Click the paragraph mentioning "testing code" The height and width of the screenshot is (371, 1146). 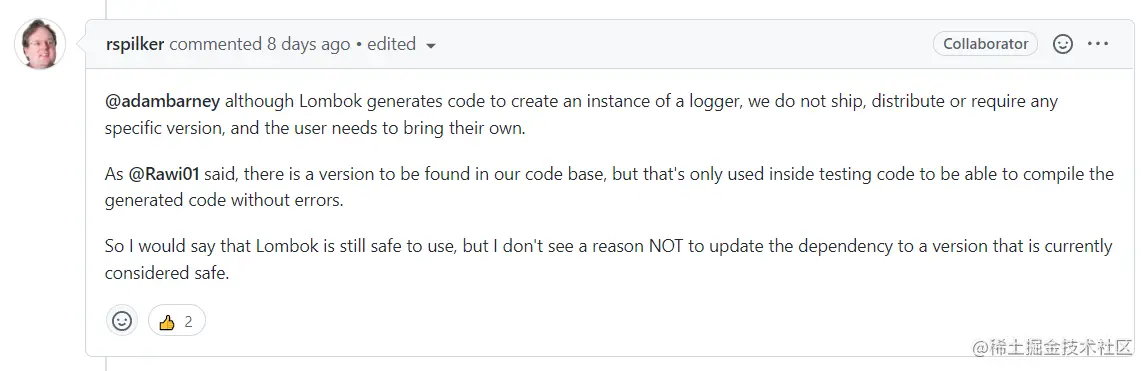click(609, 187)
